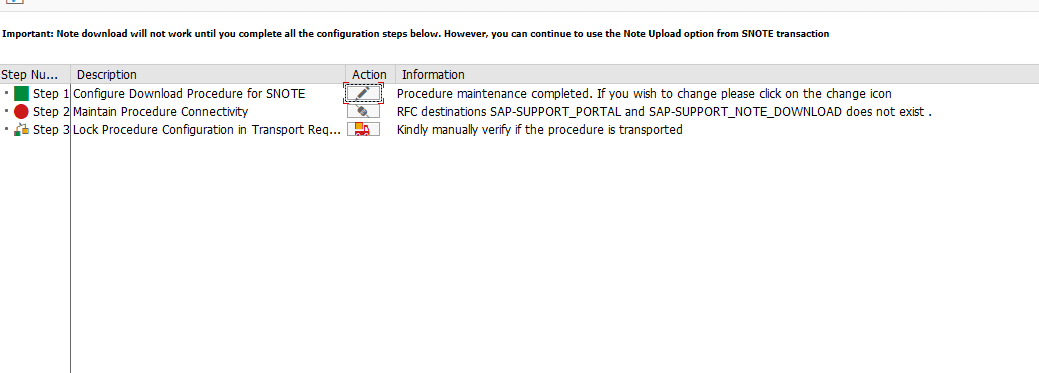
Task: Click the RFC destinations does not exist message
Action: (x=664, y=111)
